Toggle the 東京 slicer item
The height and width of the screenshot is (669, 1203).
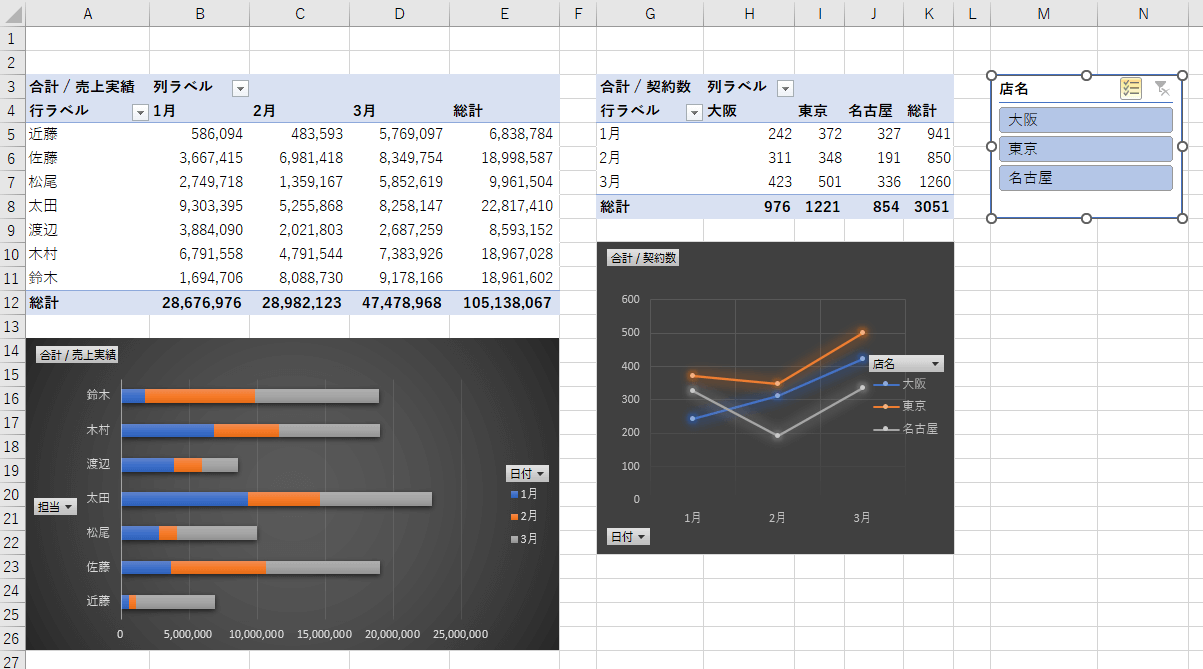pos(1085,149)
